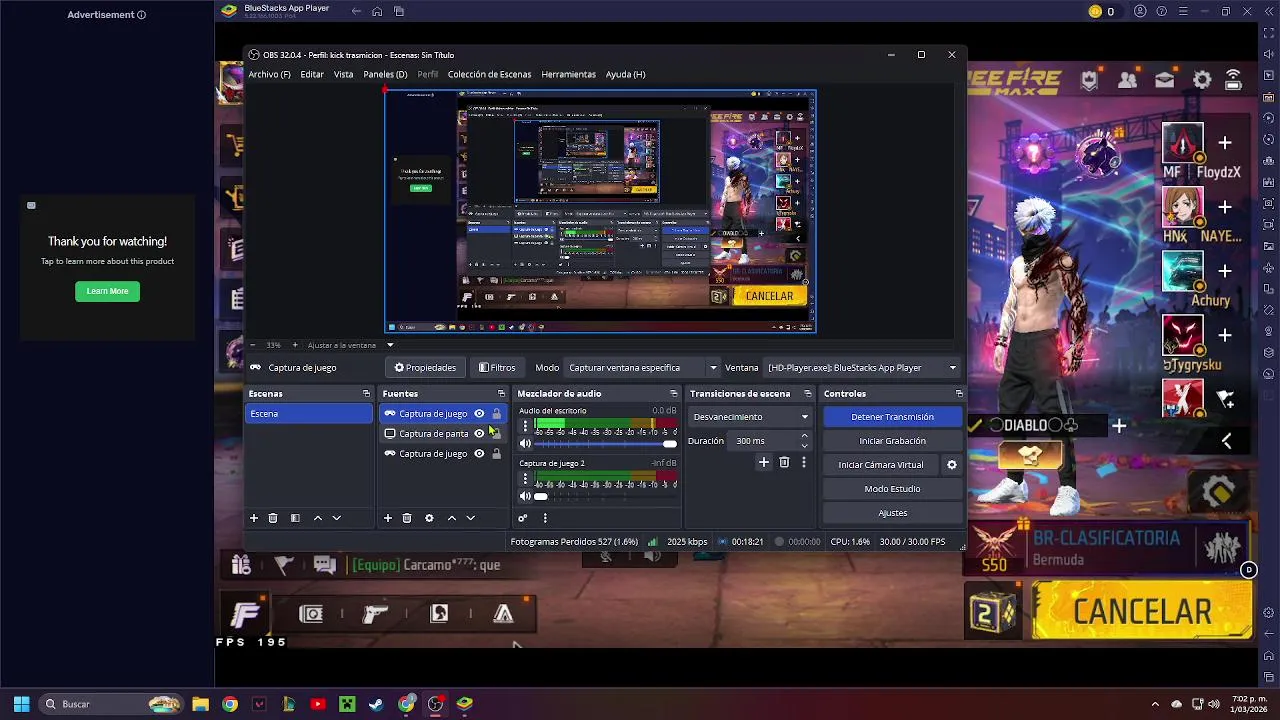
Task: Move scene up arrow in Escenas panel
Action: pyautogui.click(x=318, y=518)
